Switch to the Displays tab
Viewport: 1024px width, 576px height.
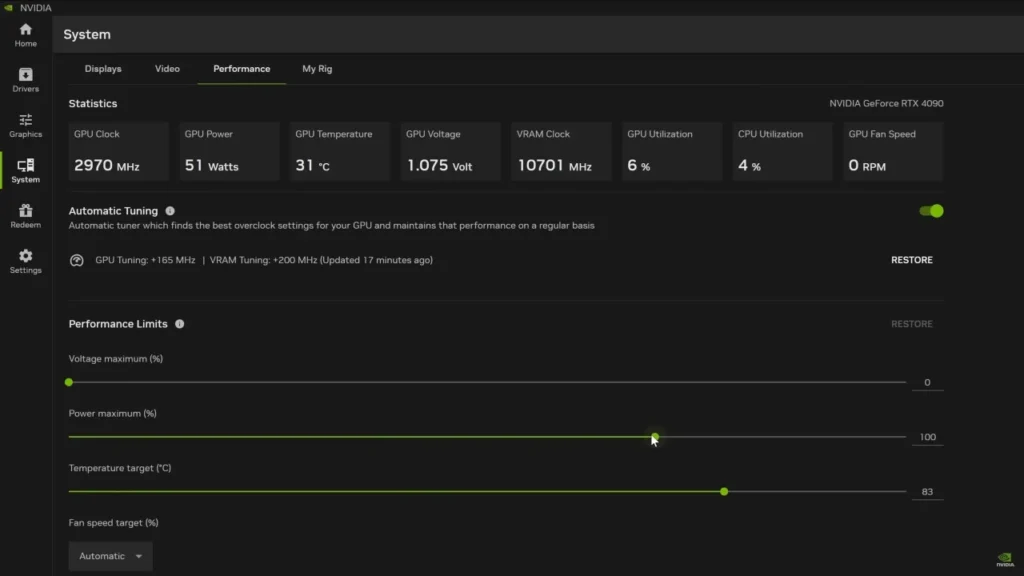point(103,69)
